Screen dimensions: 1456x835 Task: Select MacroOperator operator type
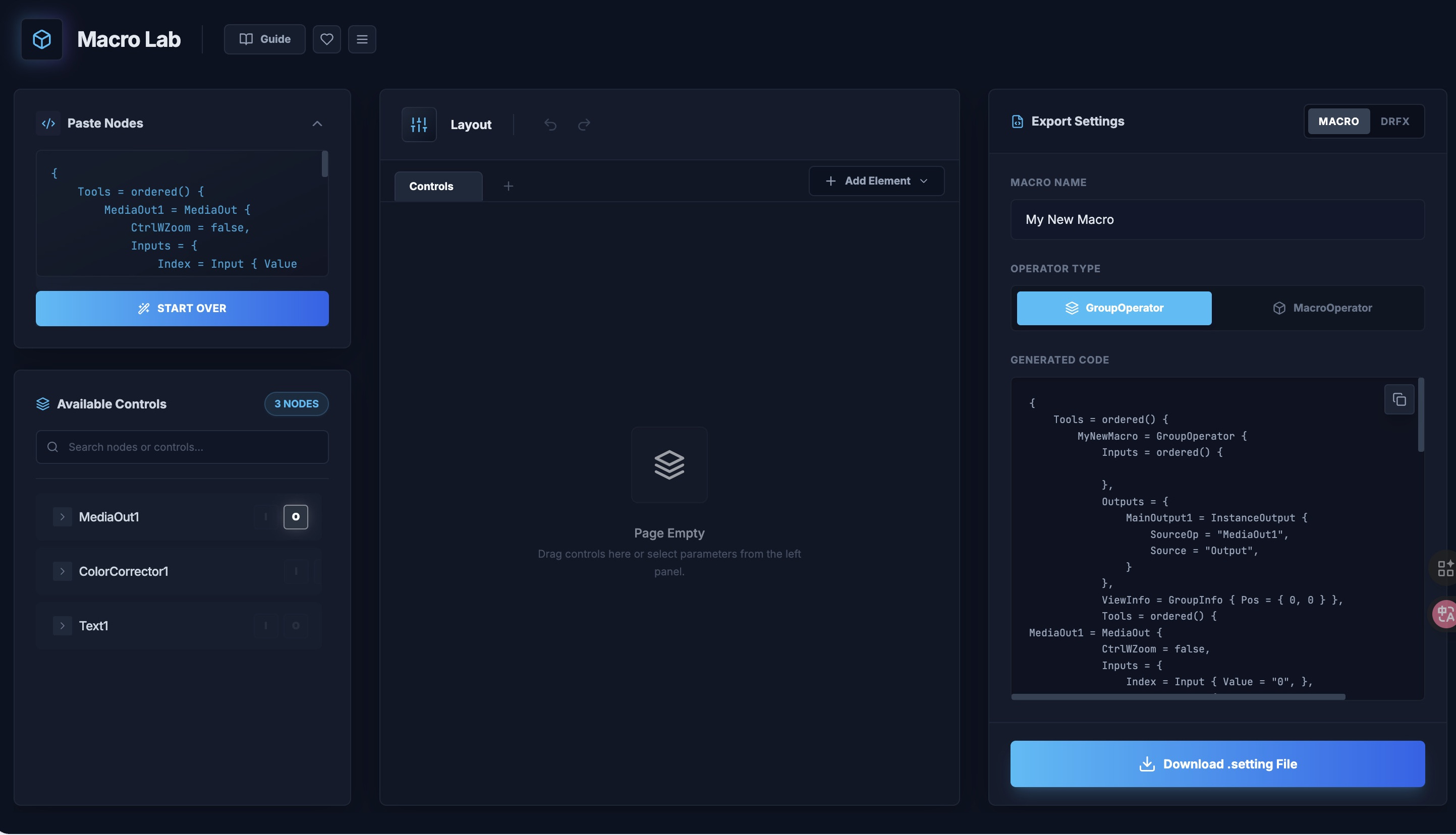click(x=1322, y=308)
